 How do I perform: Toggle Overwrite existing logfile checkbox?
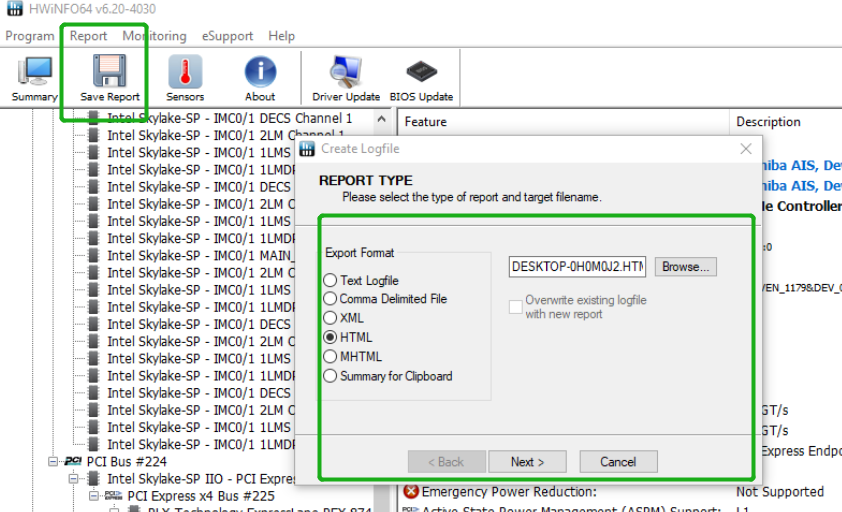516,307
